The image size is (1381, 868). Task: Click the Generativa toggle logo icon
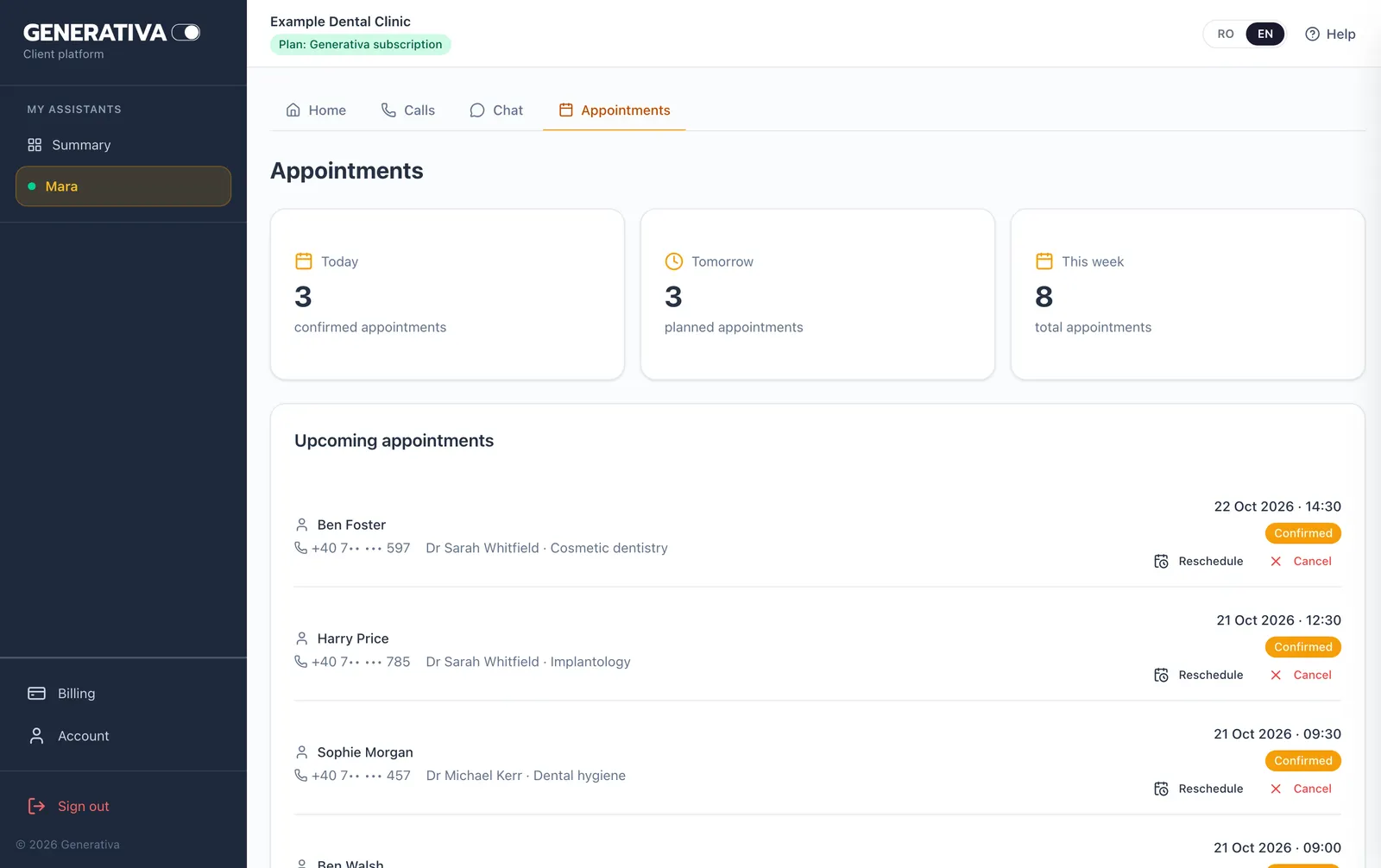pos(186,33)
